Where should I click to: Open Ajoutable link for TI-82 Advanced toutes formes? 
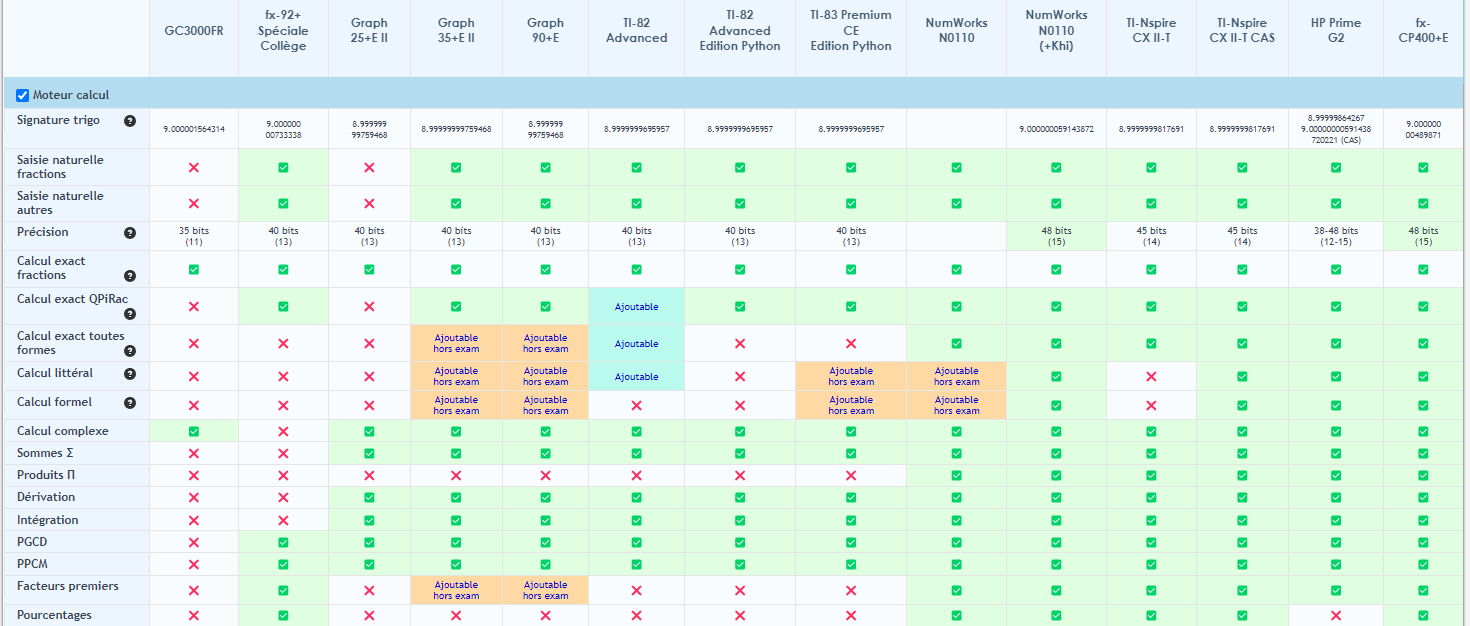(637, 344)
